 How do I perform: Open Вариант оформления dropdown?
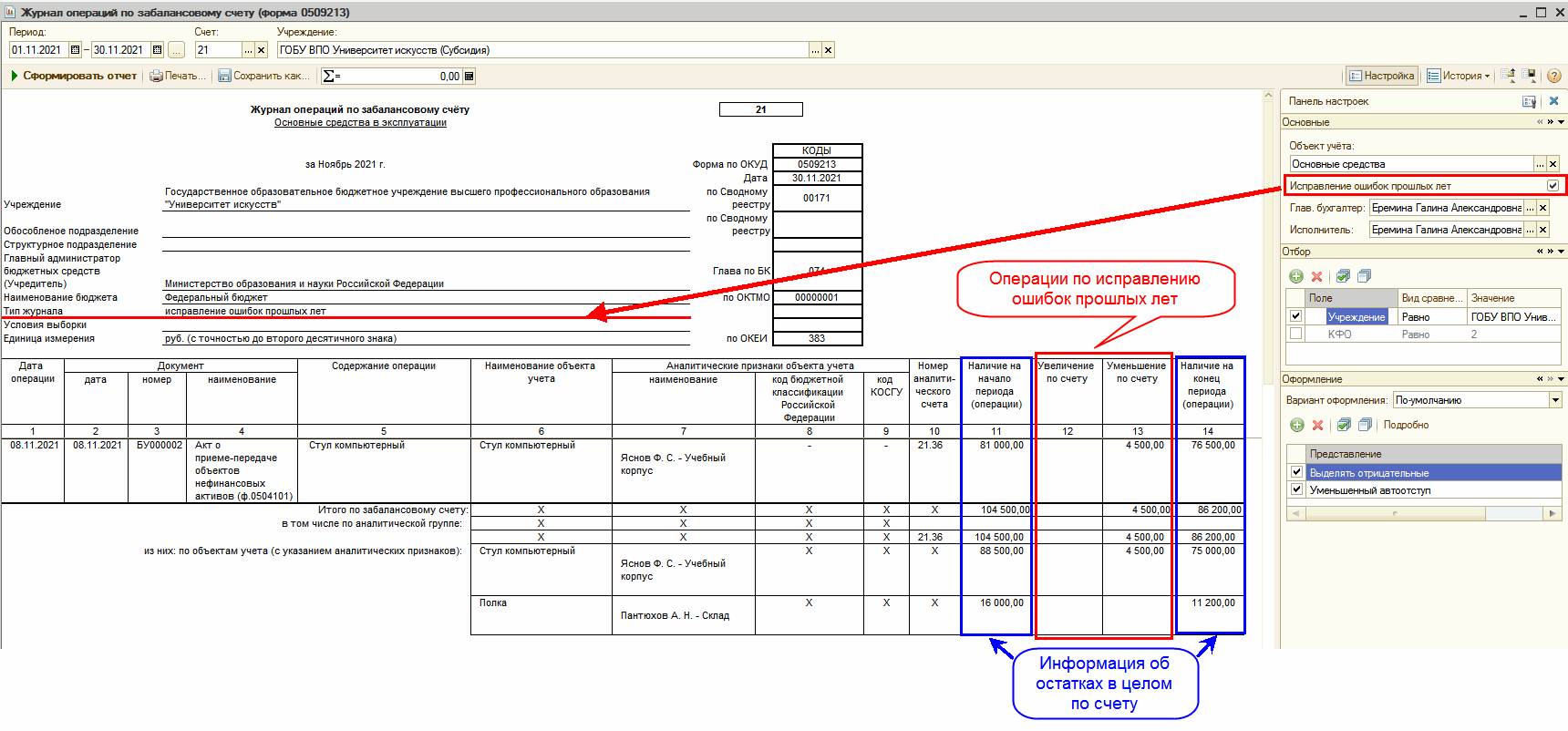coord(1555,400)
